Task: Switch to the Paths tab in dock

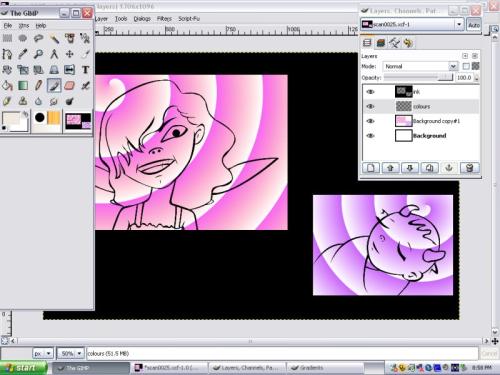Action: 394,43
